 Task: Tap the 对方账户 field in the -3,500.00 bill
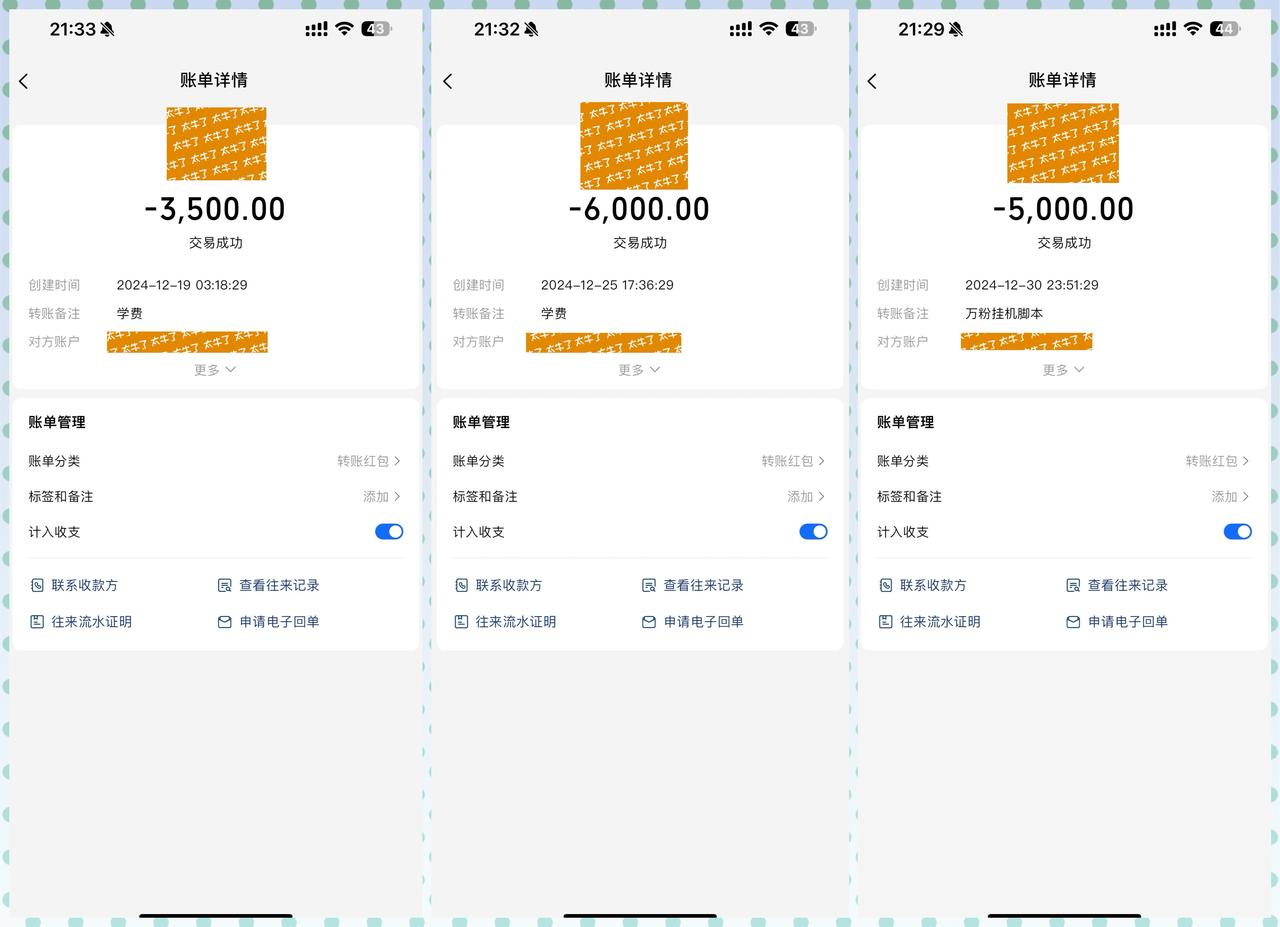click(187, 342)
